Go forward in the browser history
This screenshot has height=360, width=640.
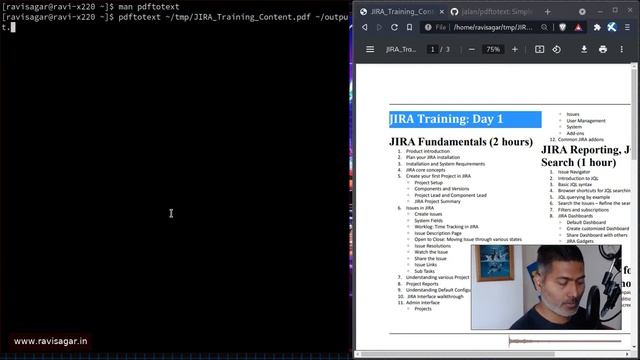(x=379, y=27)
